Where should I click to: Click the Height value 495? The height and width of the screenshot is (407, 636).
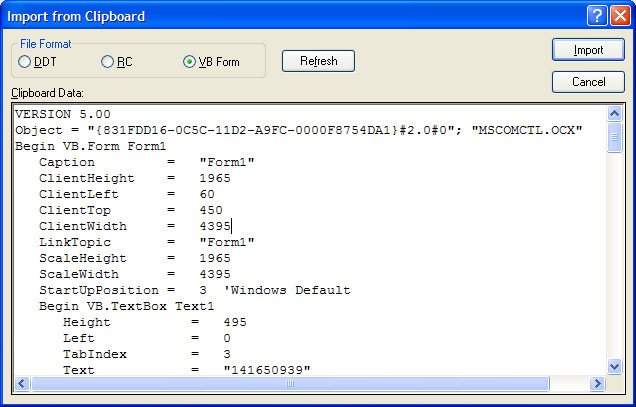coord(235,322)
